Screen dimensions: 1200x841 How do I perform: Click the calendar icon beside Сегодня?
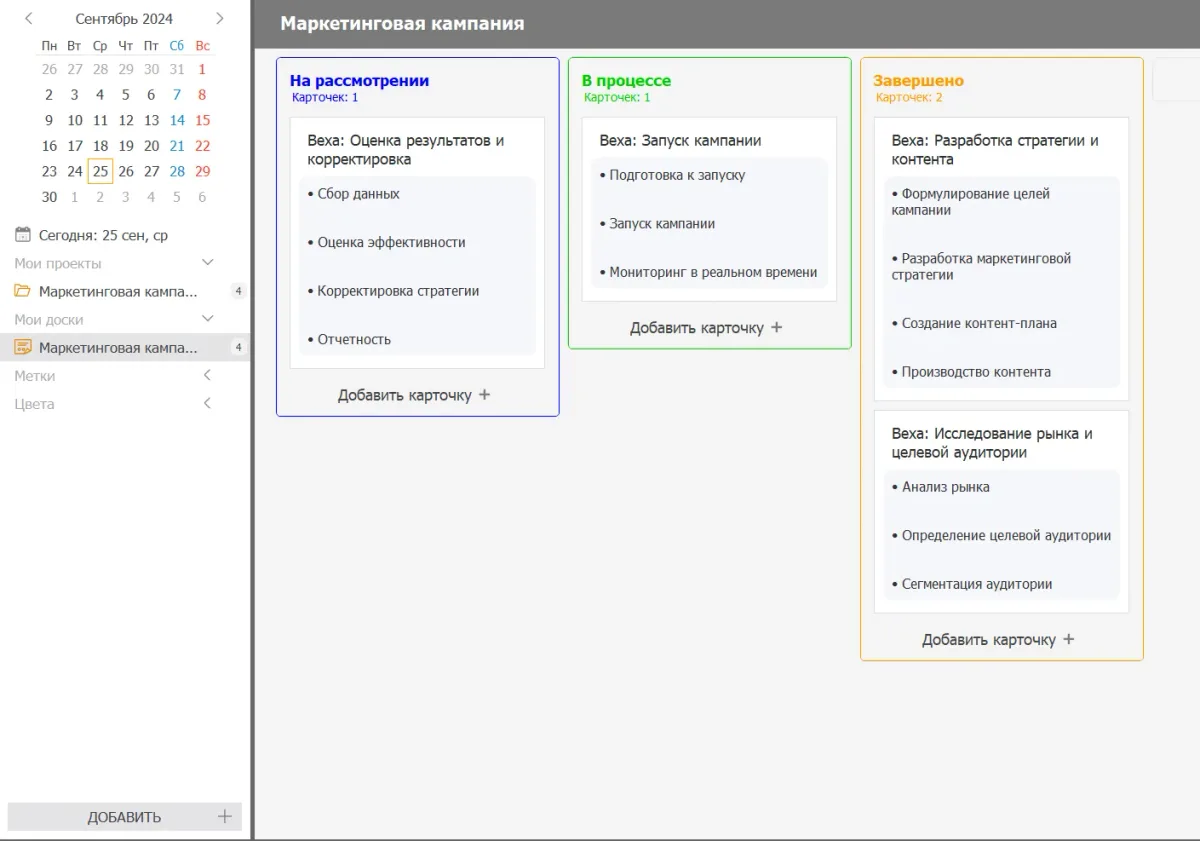click(x=23, y=235)
